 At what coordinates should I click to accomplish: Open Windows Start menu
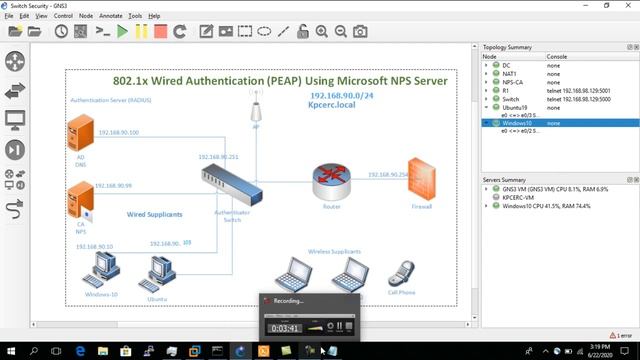[11, 351]
